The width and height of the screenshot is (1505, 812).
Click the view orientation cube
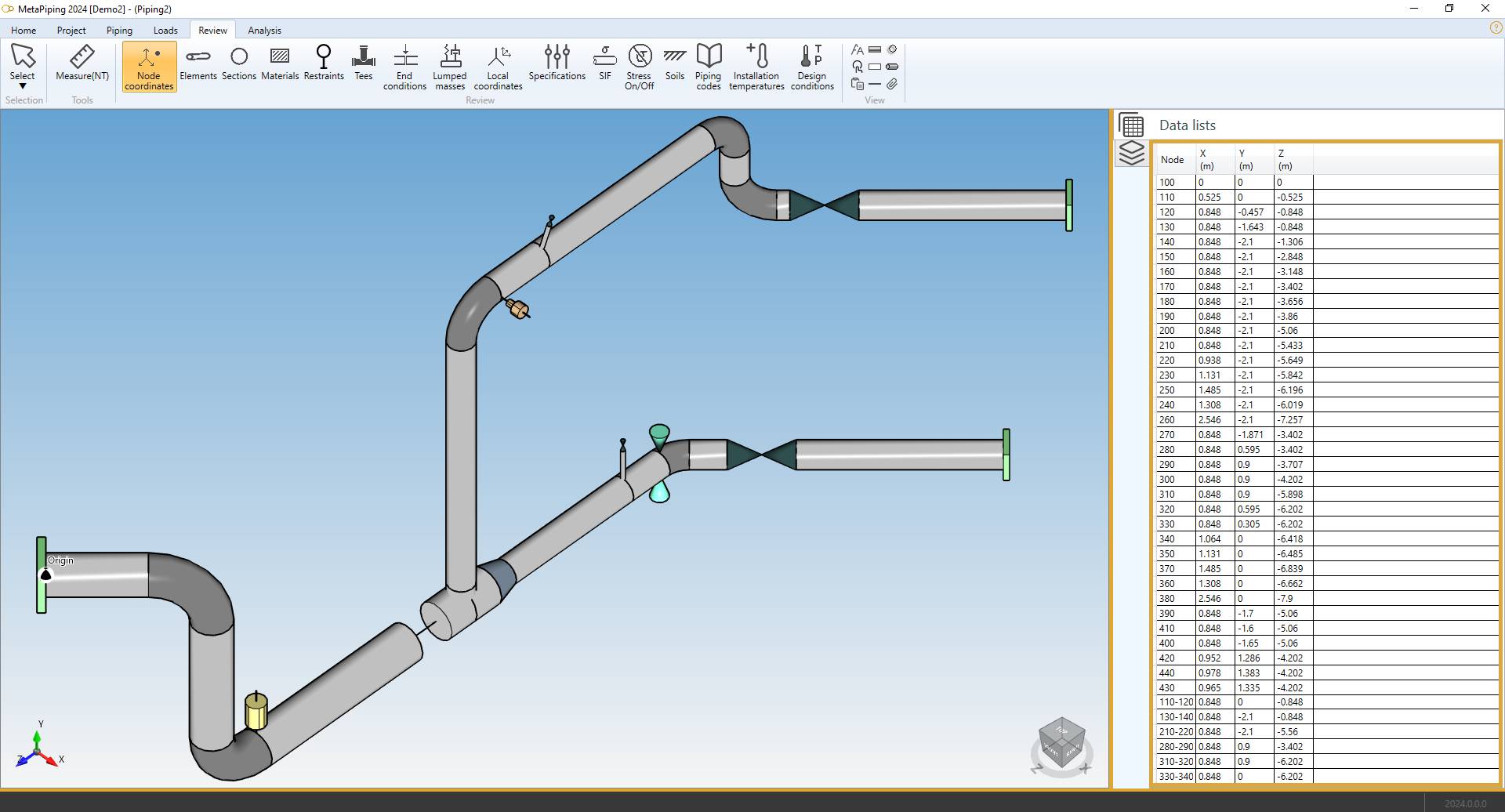tap(1062, 744)
